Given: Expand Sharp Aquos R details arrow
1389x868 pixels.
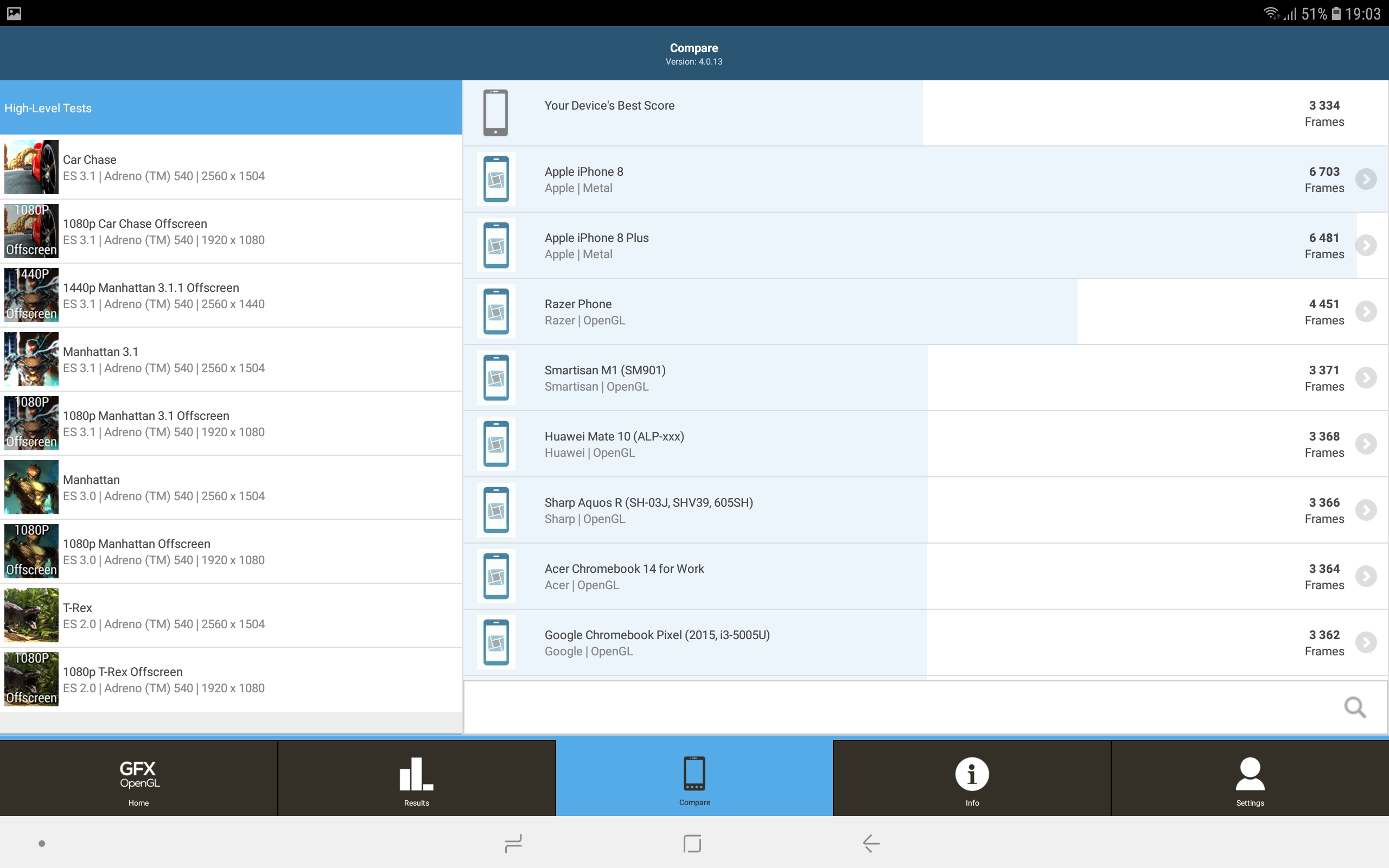Looking at the screenshot, I should [1366, 510].
